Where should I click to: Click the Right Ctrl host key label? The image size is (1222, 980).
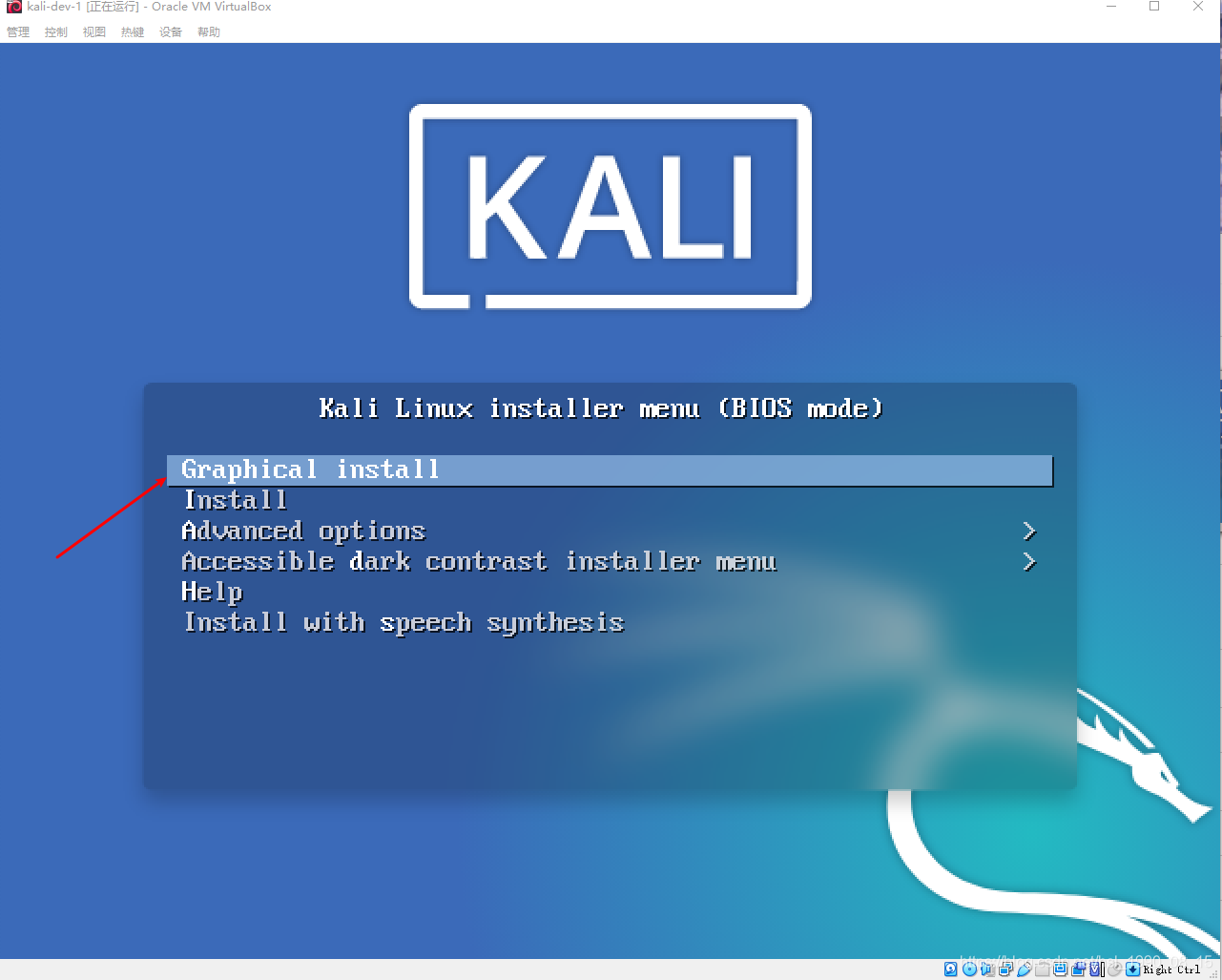[x=1171, y=970]
